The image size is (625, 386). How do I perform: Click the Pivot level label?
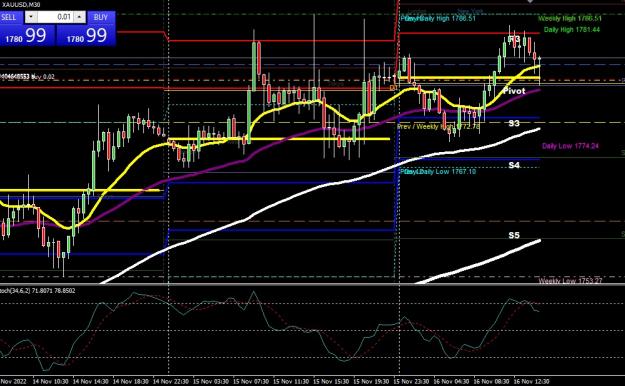click(514, 91)
